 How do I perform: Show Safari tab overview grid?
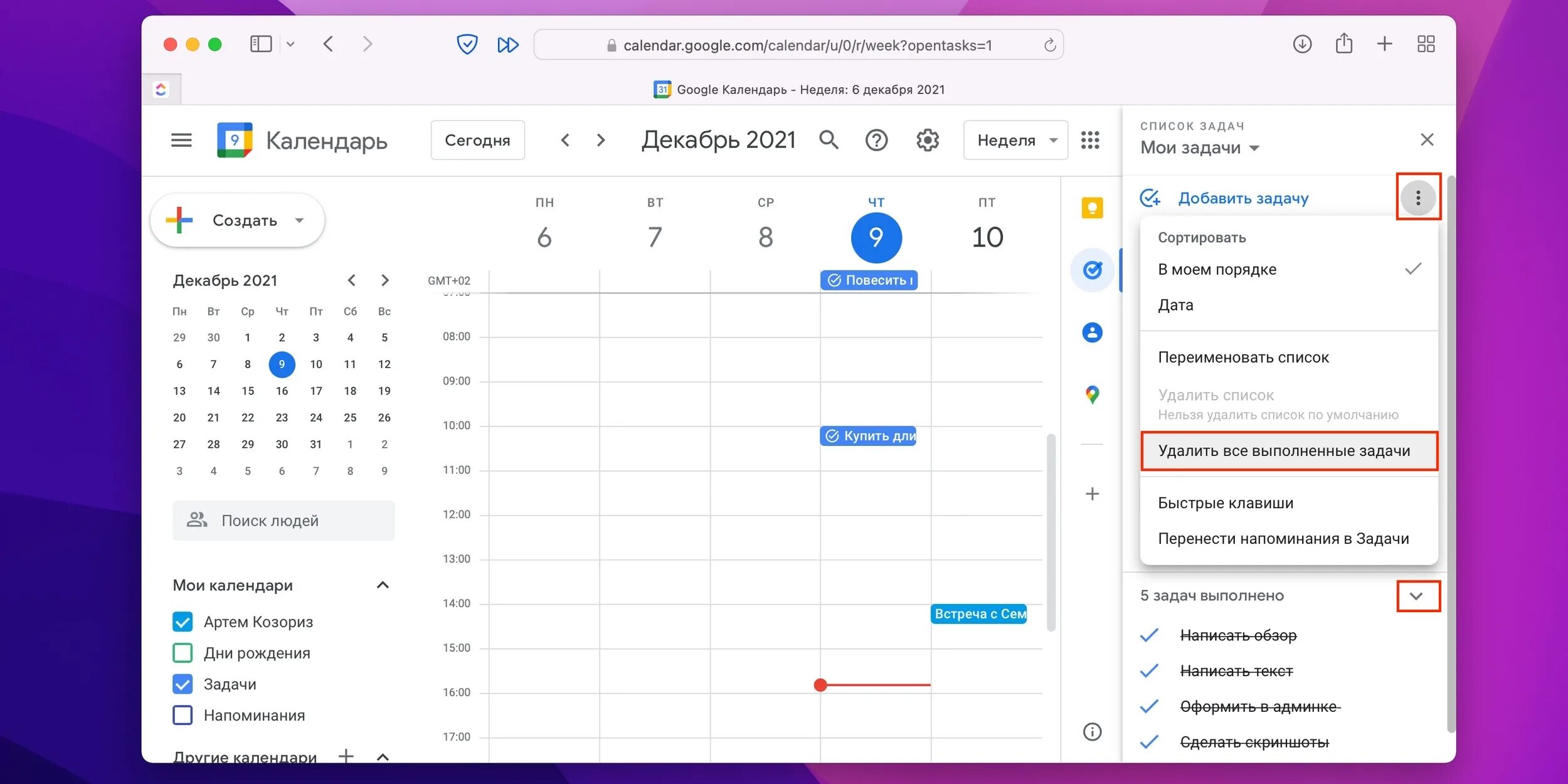click(x=1426, y=43)
